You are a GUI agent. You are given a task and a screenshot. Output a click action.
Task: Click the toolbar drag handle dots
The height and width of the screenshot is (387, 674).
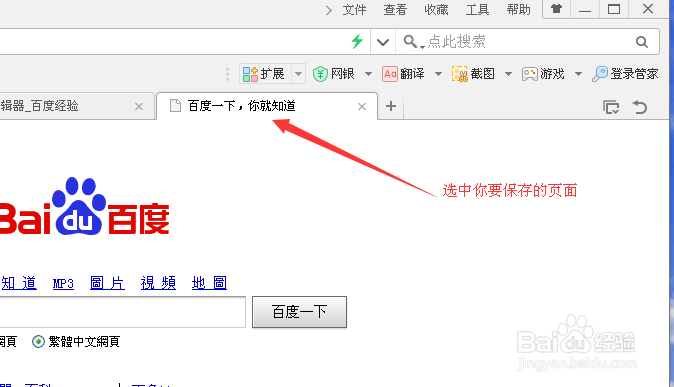(227, 74)
